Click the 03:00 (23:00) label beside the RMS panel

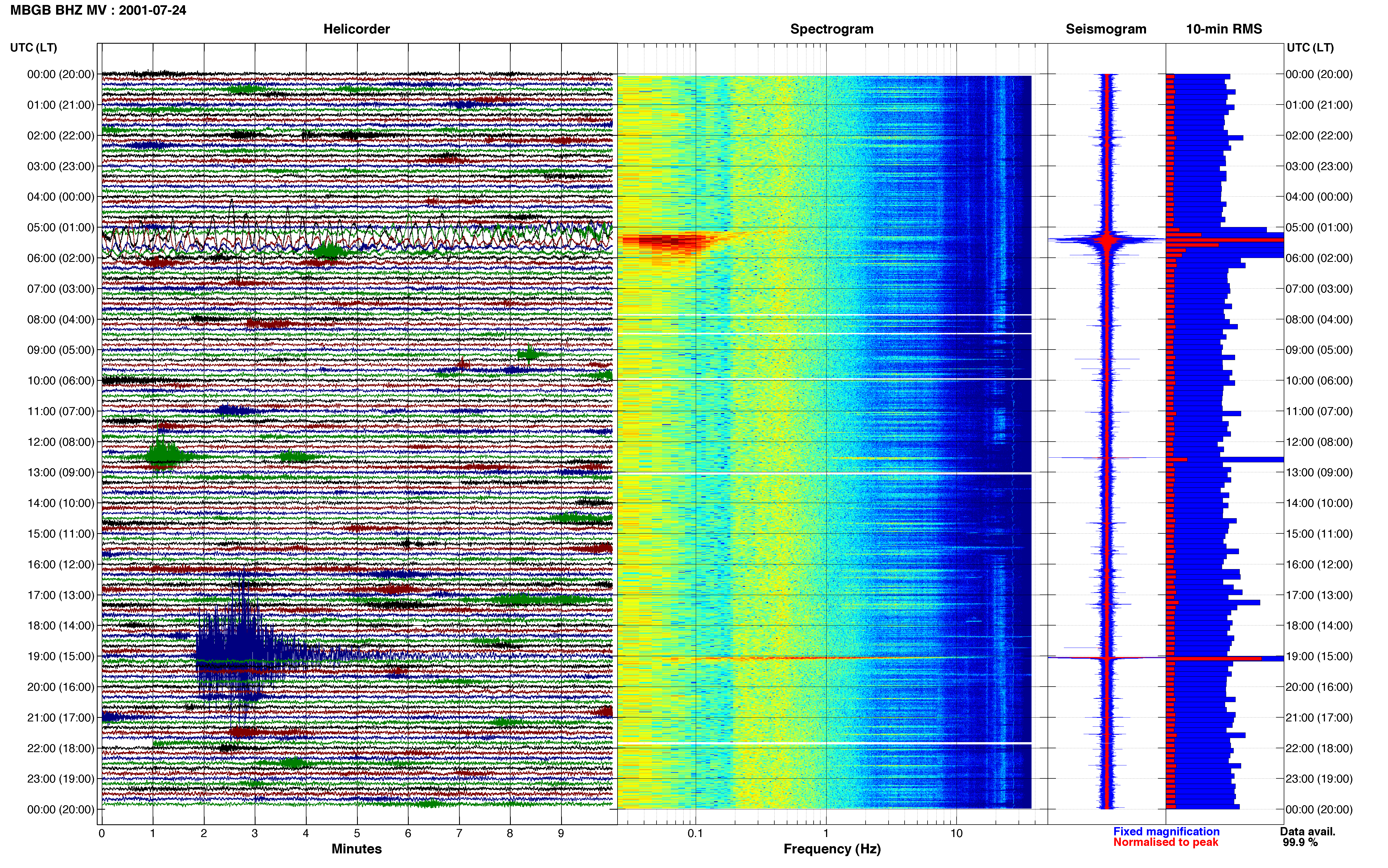(1319, 166)
